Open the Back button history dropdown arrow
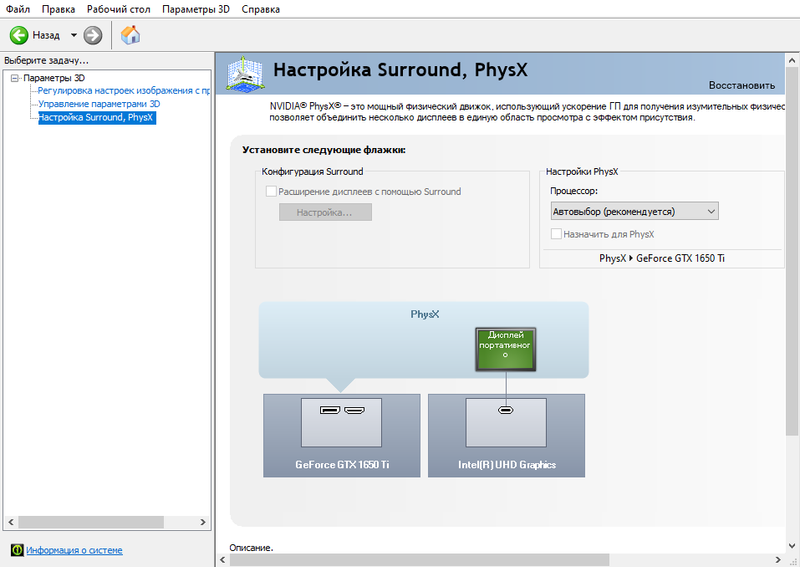Screen dimensions: 800x567 73,35
